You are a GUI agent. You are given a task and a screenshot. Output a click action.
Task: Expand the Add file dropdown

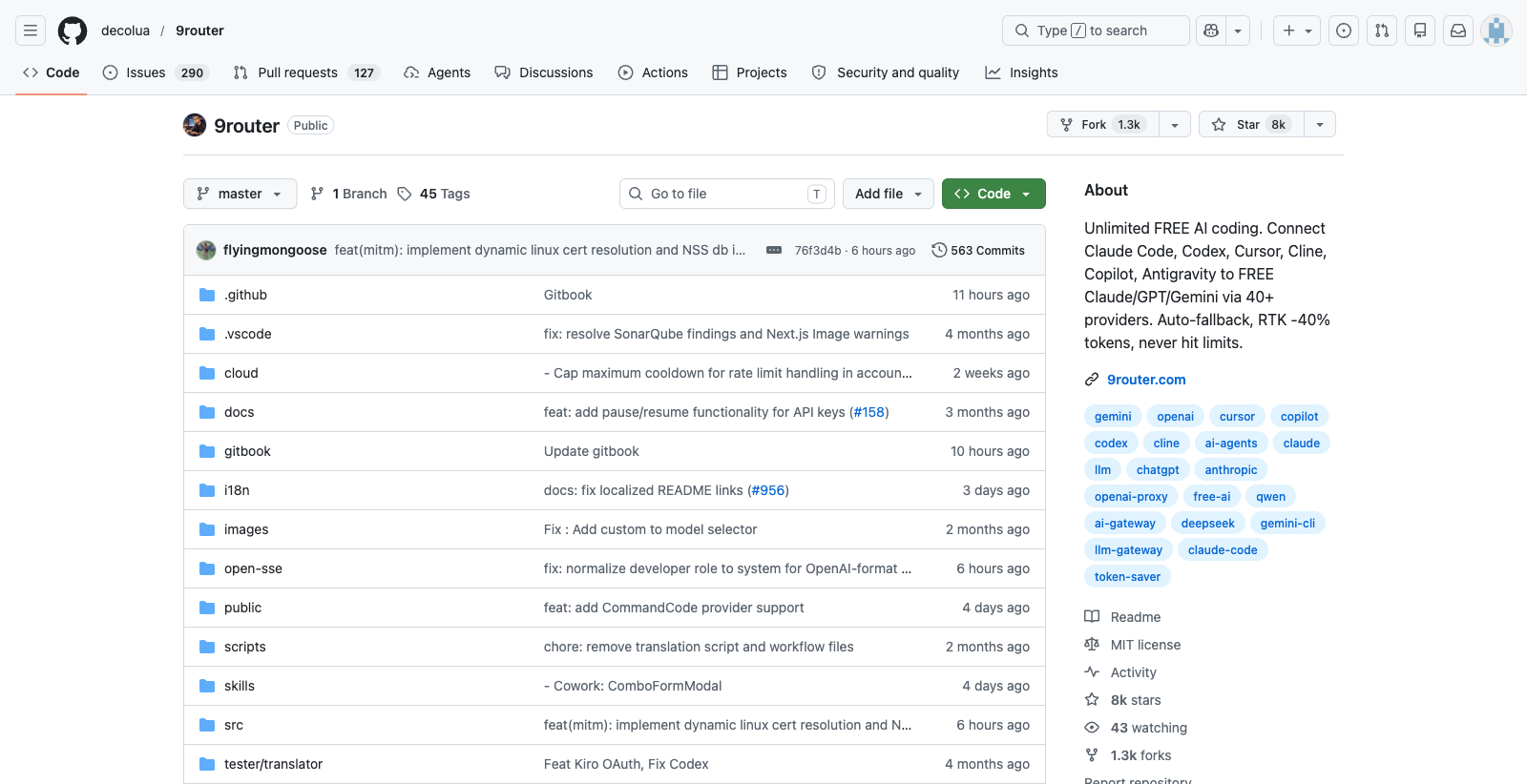coord(888,194)
